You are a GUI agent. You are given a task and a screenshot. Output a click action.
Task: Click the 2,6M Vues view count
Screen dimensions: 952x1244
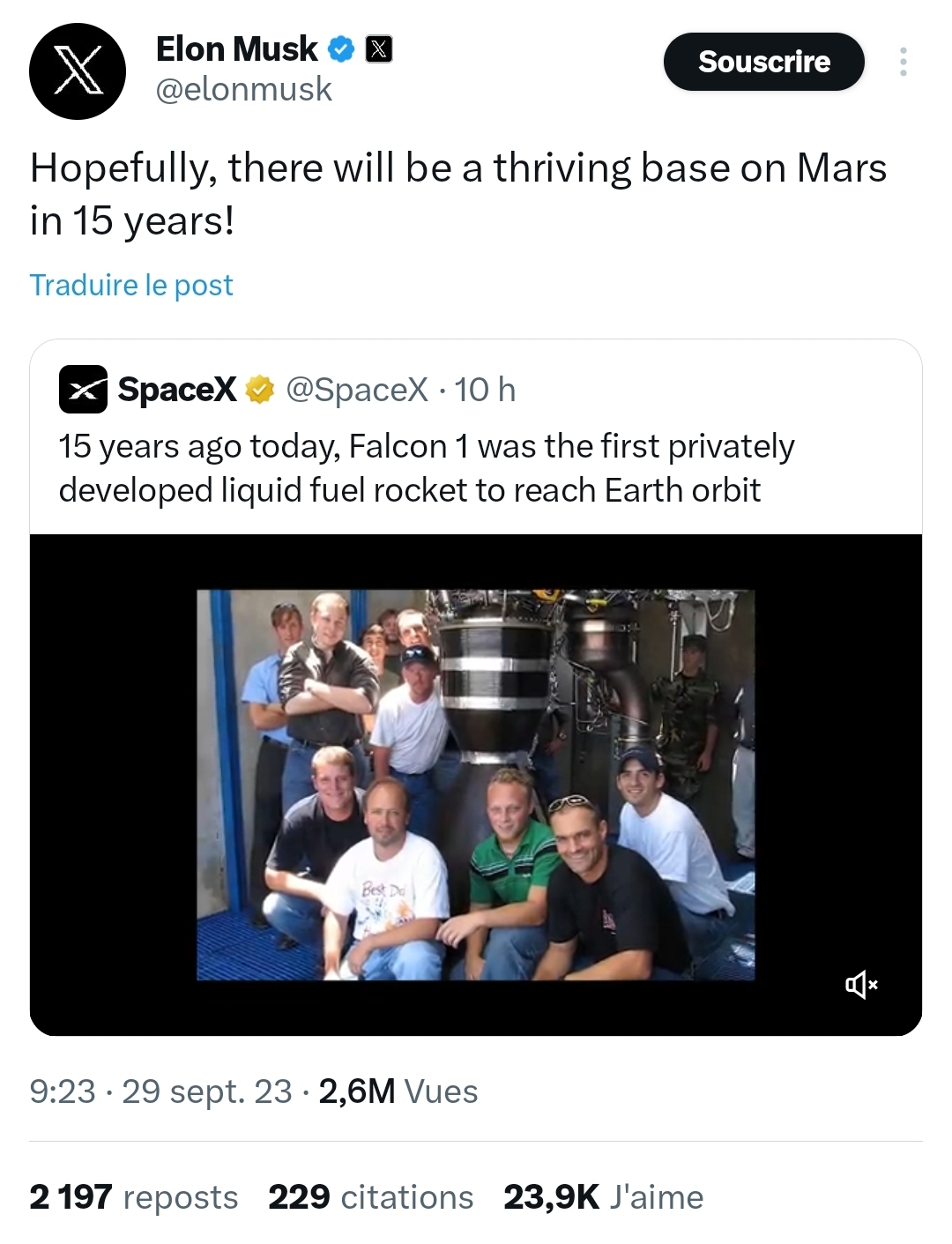(398, 1091)
